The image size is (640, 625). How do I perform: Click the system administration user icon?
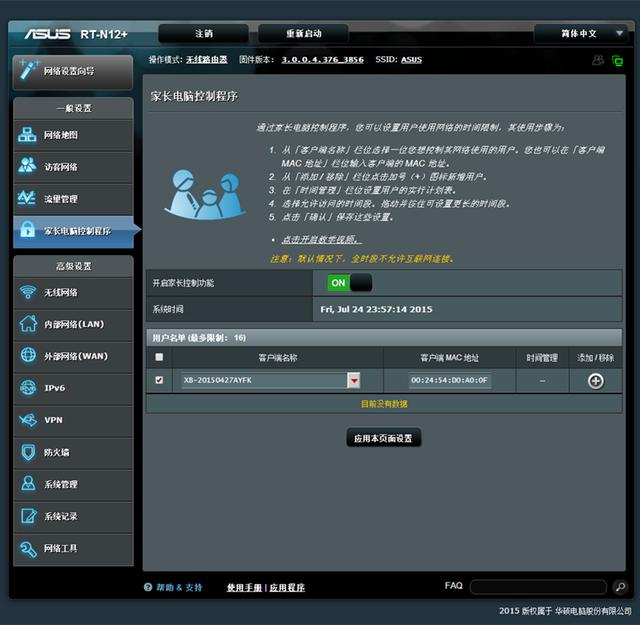pos(28,483)
